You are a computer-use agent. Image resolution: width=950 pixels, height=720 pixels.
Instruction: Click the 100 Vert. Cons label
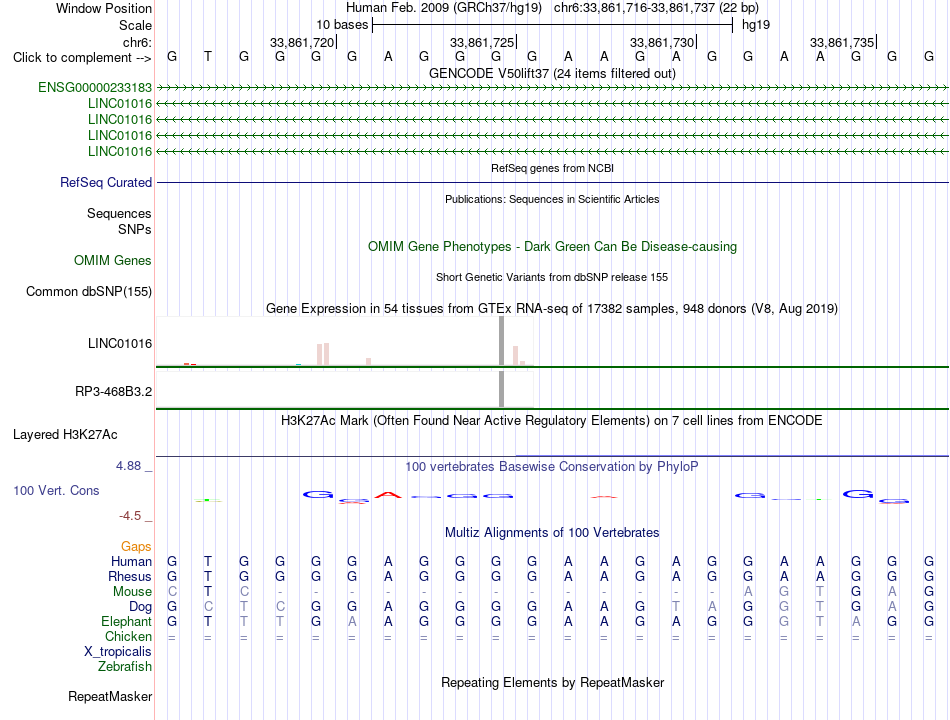pyautogui.click(x=56, y=490)
